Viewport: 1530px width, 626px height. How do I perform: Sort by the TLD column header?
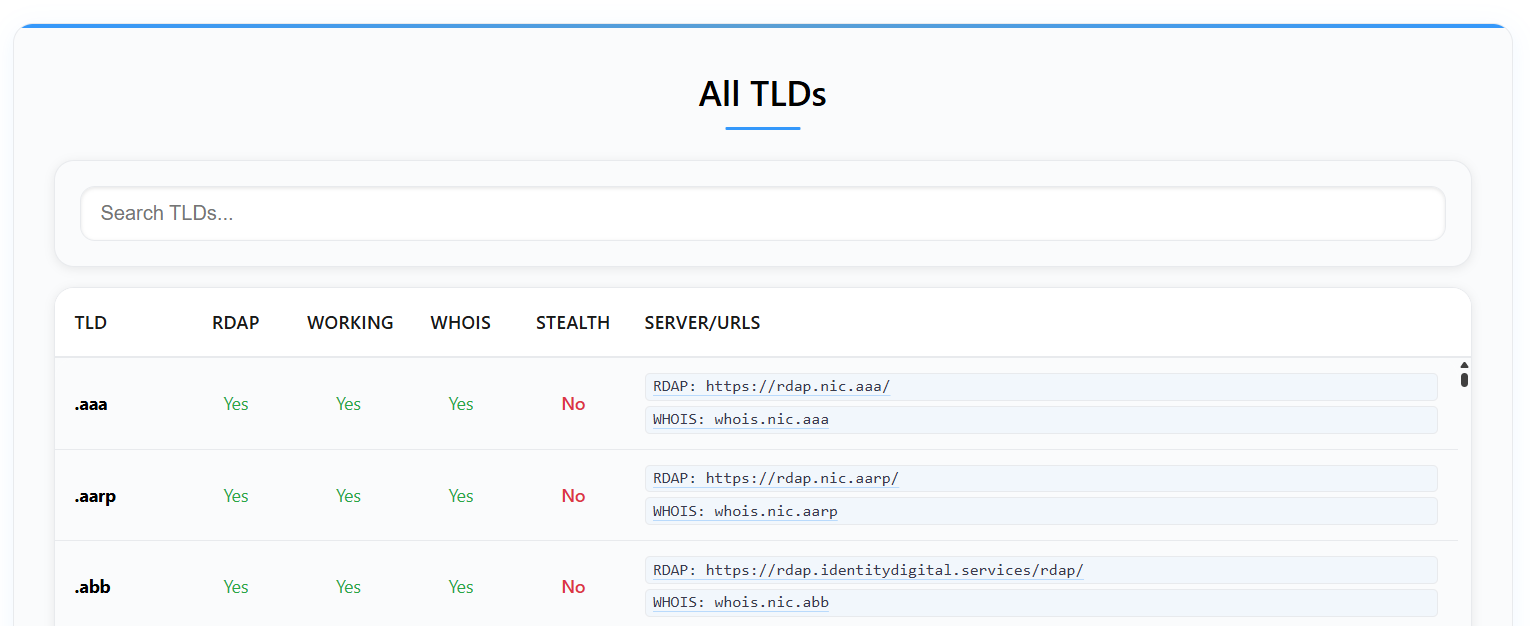tap(91, 323)
